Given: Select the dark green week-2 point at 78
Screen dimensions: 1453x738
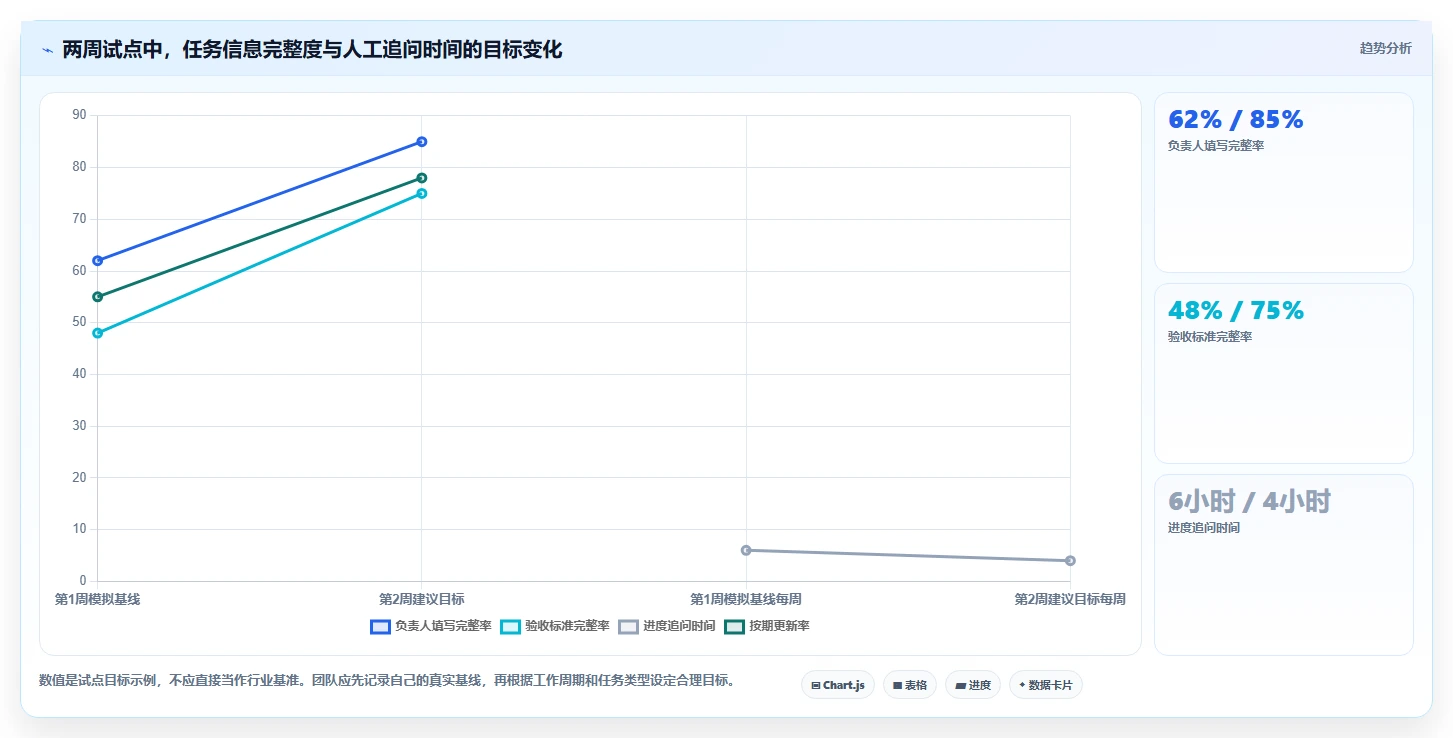Looking at the screenshot, I should pyautogui.click(x=422, y=178).
